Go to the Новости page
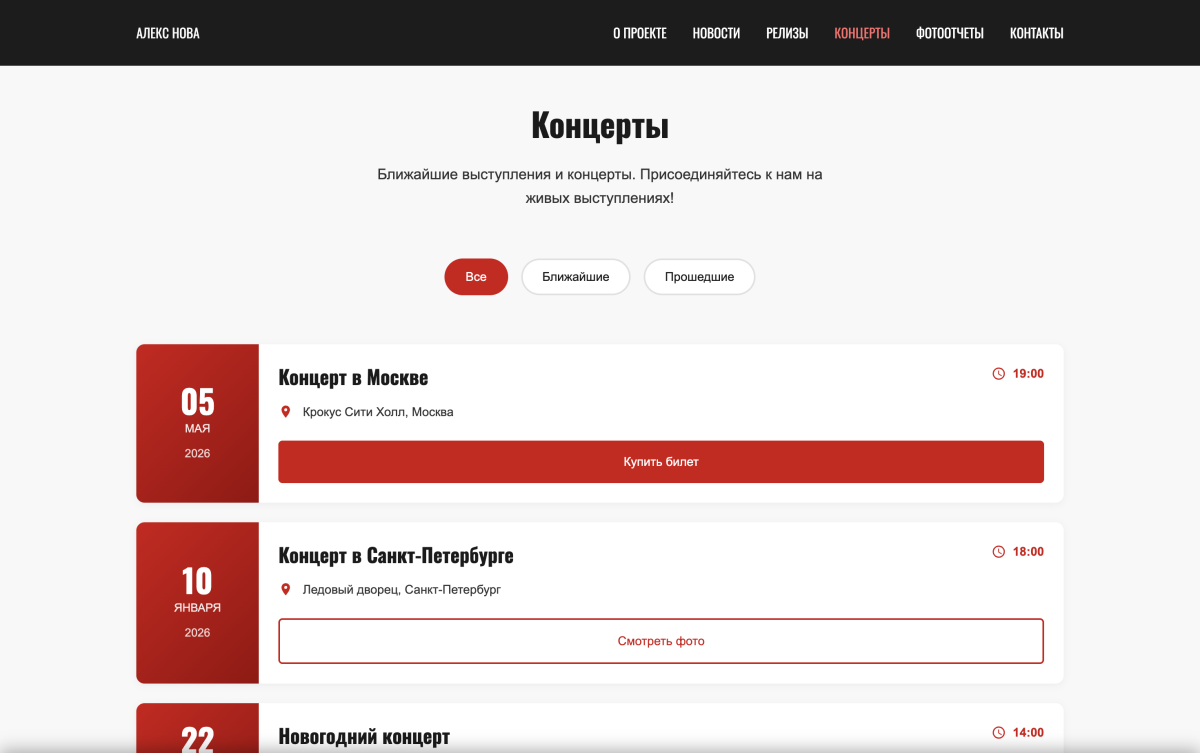Image resolution: width=1200 pixels, height=753 pixels. point(716,33)
